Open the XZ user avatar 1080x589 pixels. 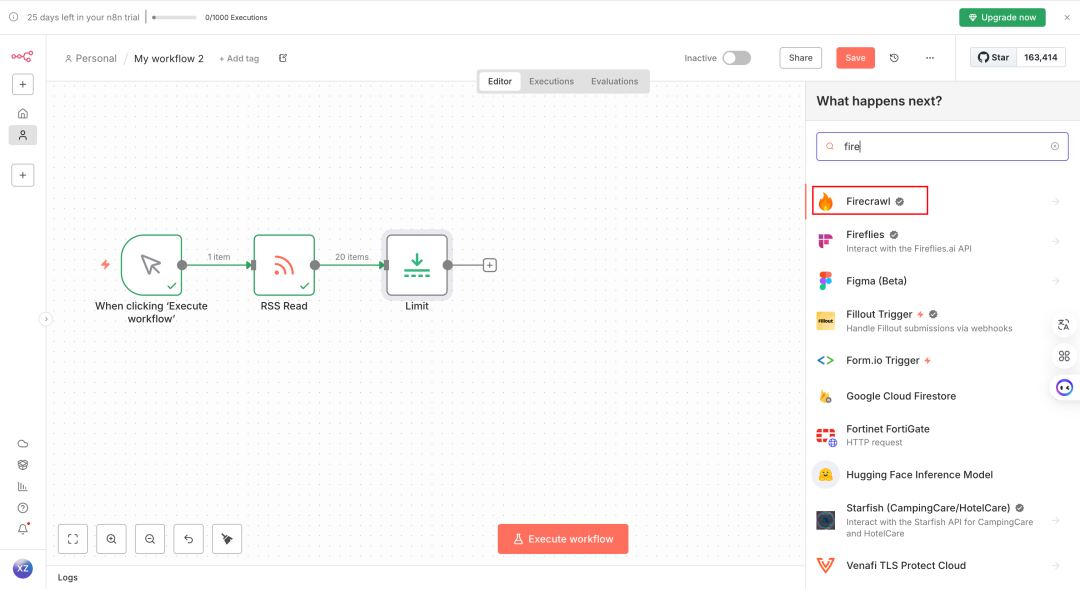click(23, 568)
